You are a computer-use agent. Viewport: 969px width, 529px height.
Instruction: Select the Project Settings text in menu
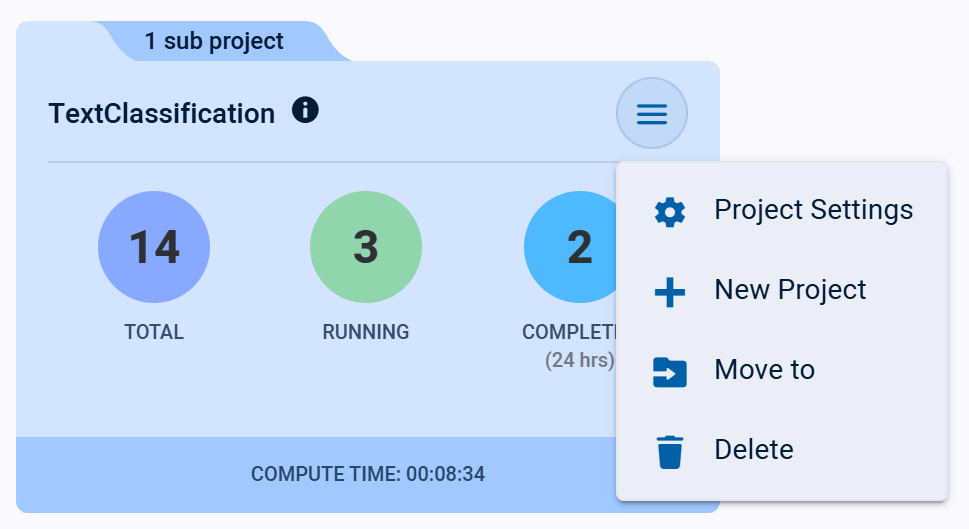pos(813,210)
